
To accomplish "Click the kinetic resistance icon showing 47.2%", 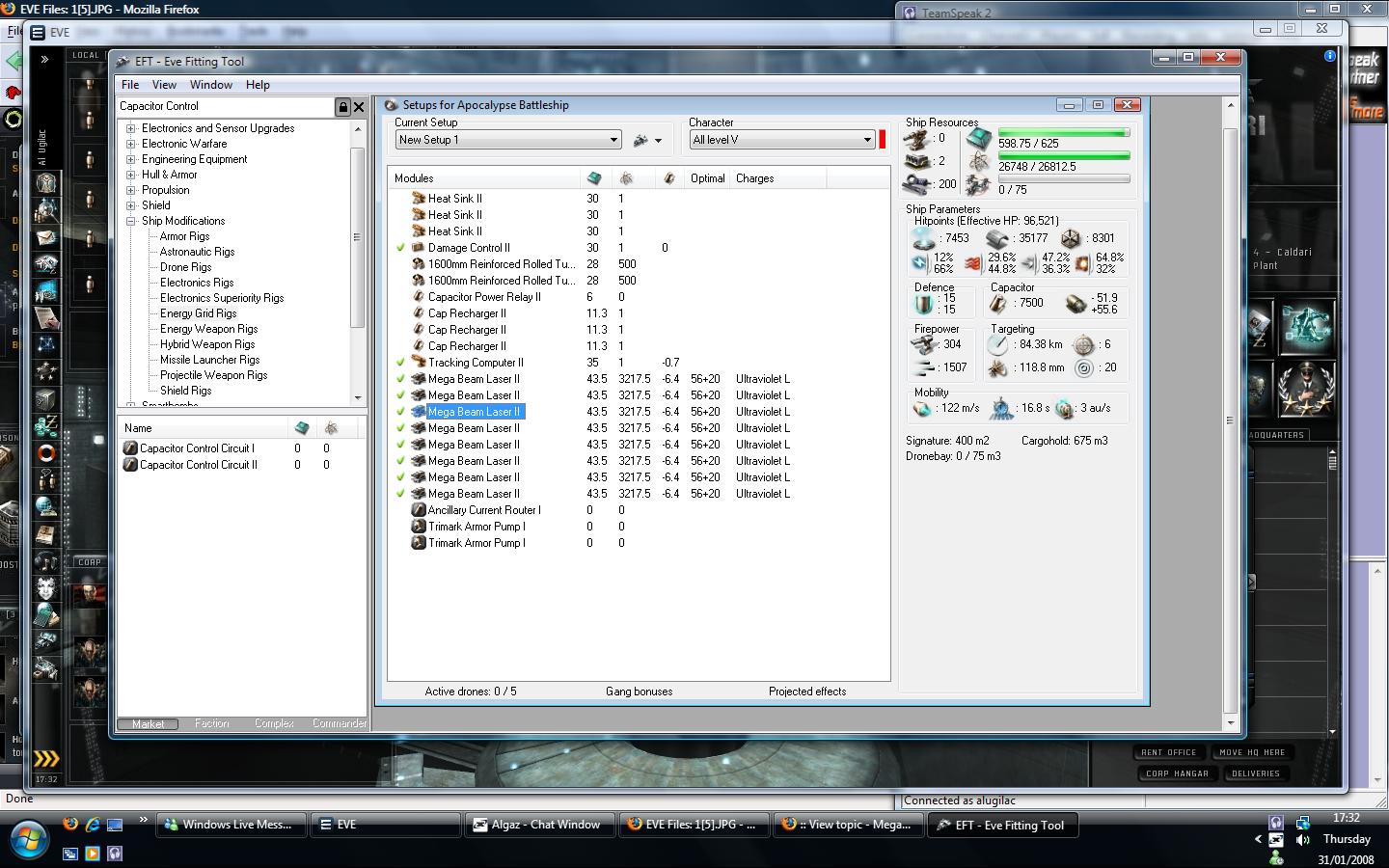I will pos(1028,262).
